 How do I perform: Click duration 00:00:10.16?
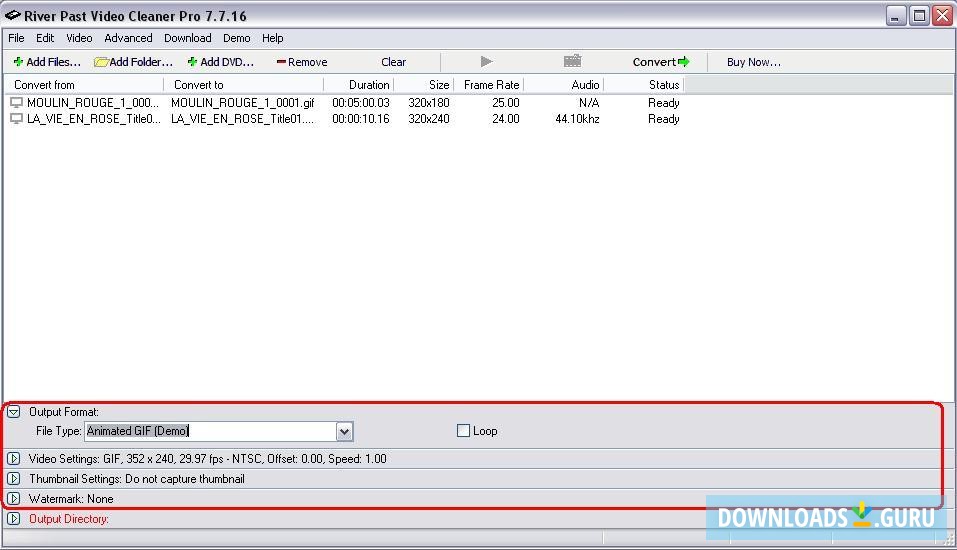(361, 118)
